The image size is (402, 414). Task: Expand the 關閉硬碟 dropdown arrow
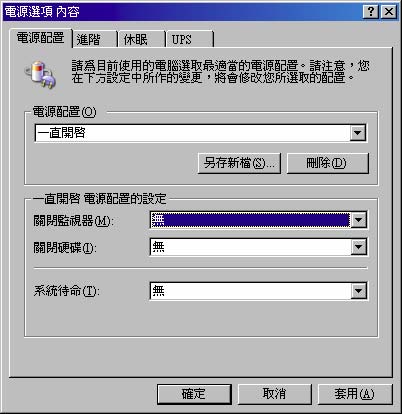coord(358,247)
